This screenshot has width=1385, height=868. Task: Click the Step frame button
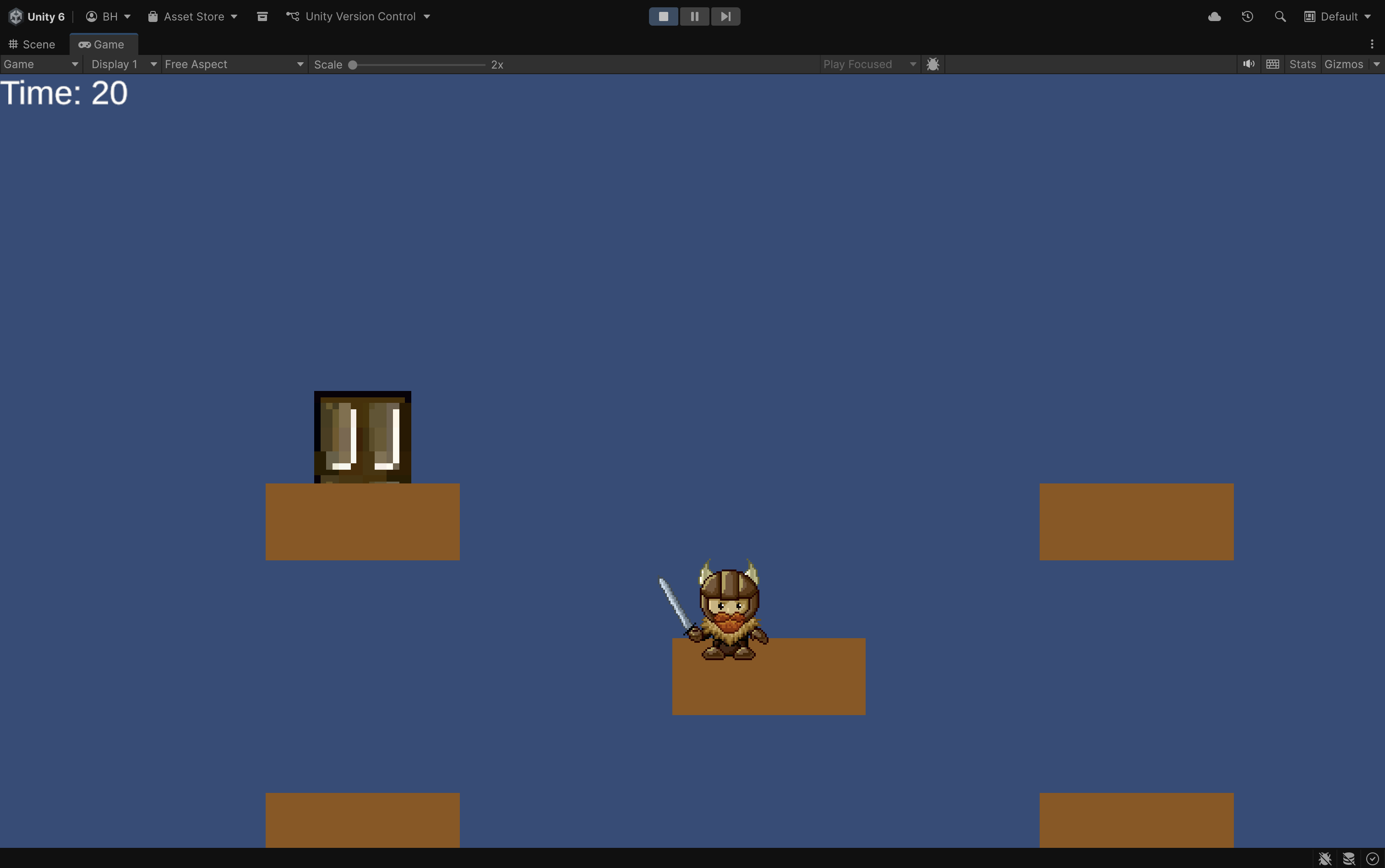725,16
